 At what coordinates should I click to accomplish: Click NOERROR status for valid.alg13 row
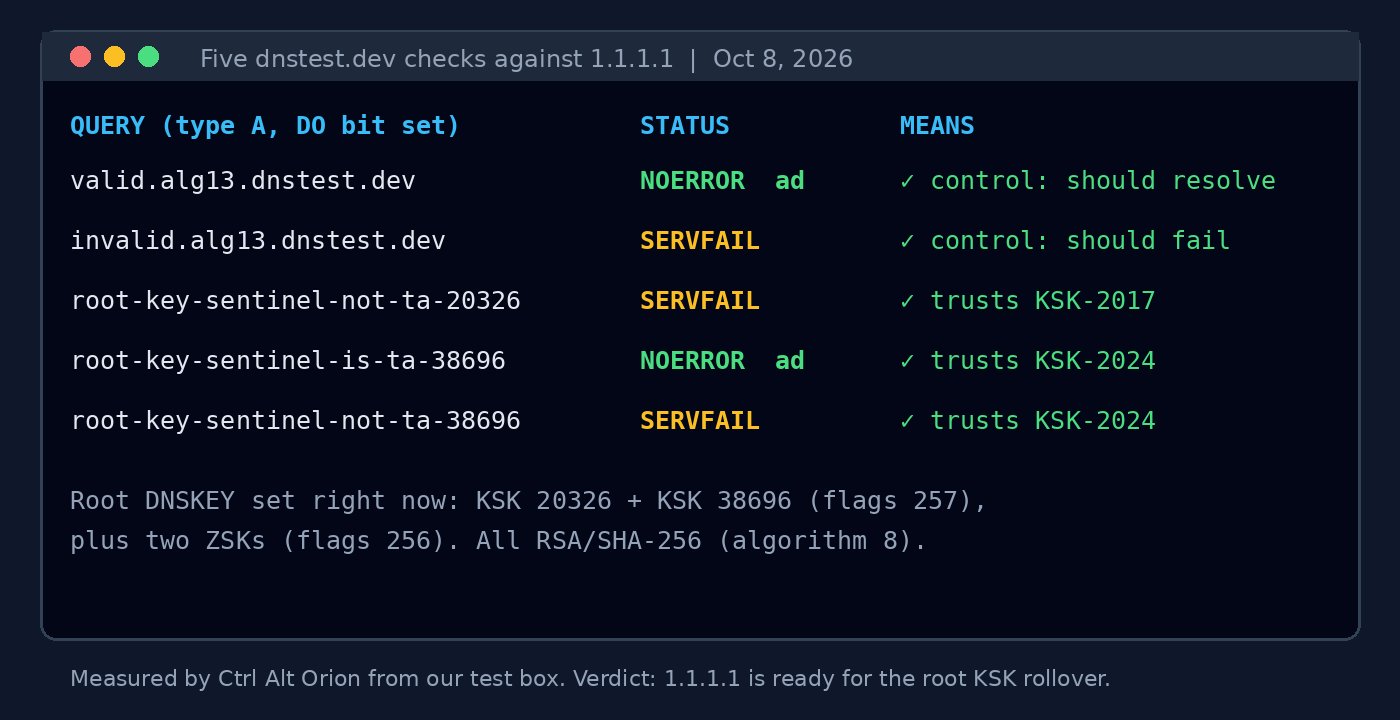(x=692, y=181)
